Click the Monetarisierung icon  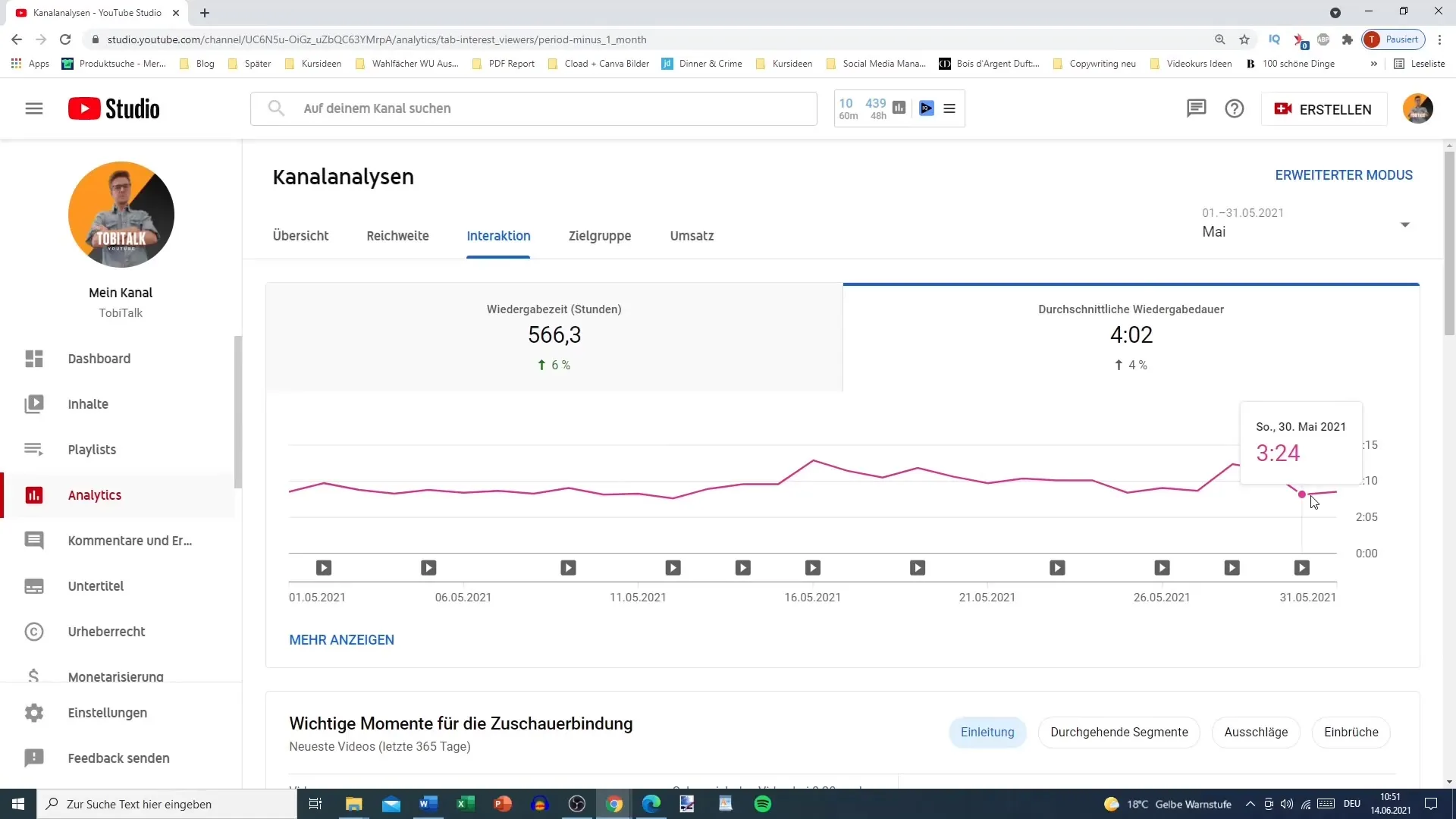point(34,677)
